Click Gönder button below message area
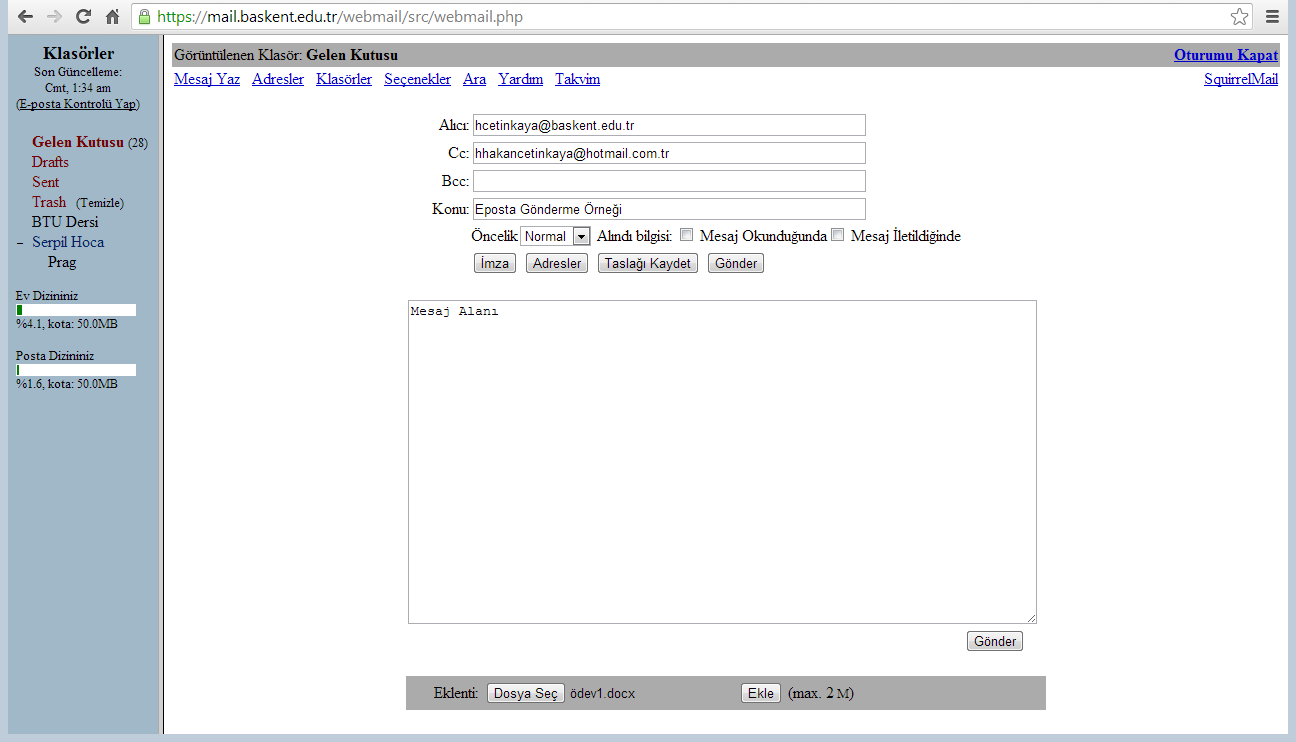Screen dimensions: 1296x742 click(995, 641)
